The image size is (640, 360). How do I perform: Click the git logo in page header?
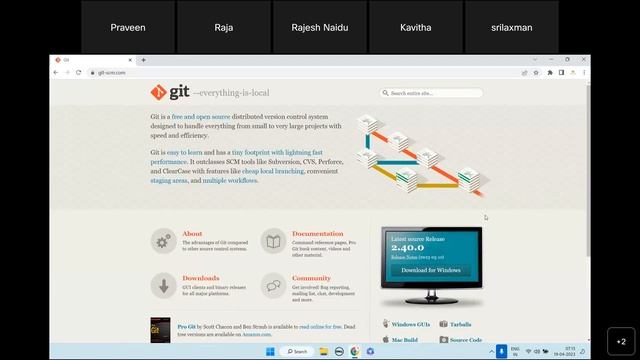click(x=170, y=92)
